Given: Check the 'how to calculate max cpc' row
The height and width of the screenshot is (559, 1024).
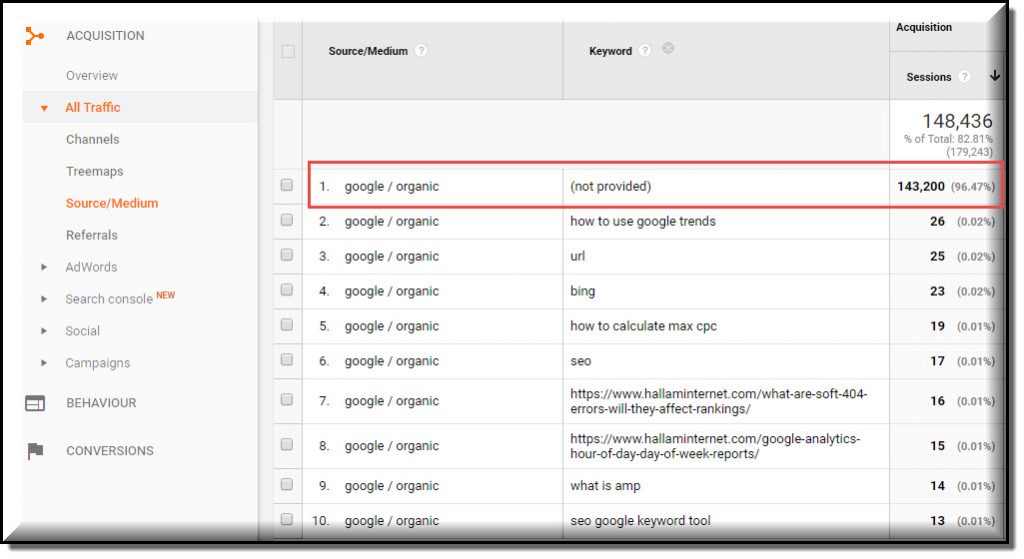Looking at the screenshot, I should [x=287, y=325].
